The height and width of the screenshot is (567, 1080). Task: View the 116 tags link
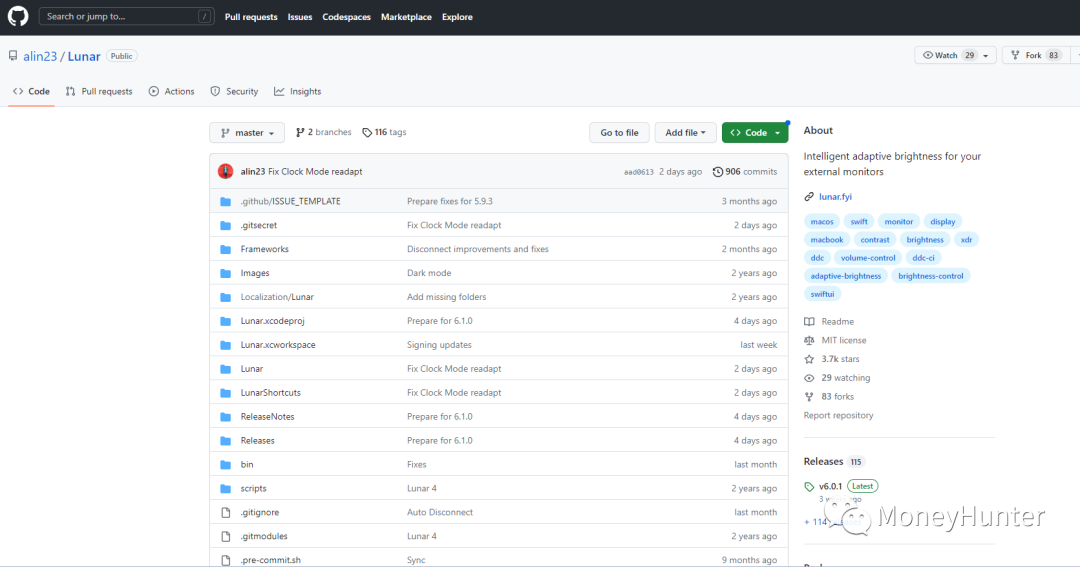tap(384, 132)
